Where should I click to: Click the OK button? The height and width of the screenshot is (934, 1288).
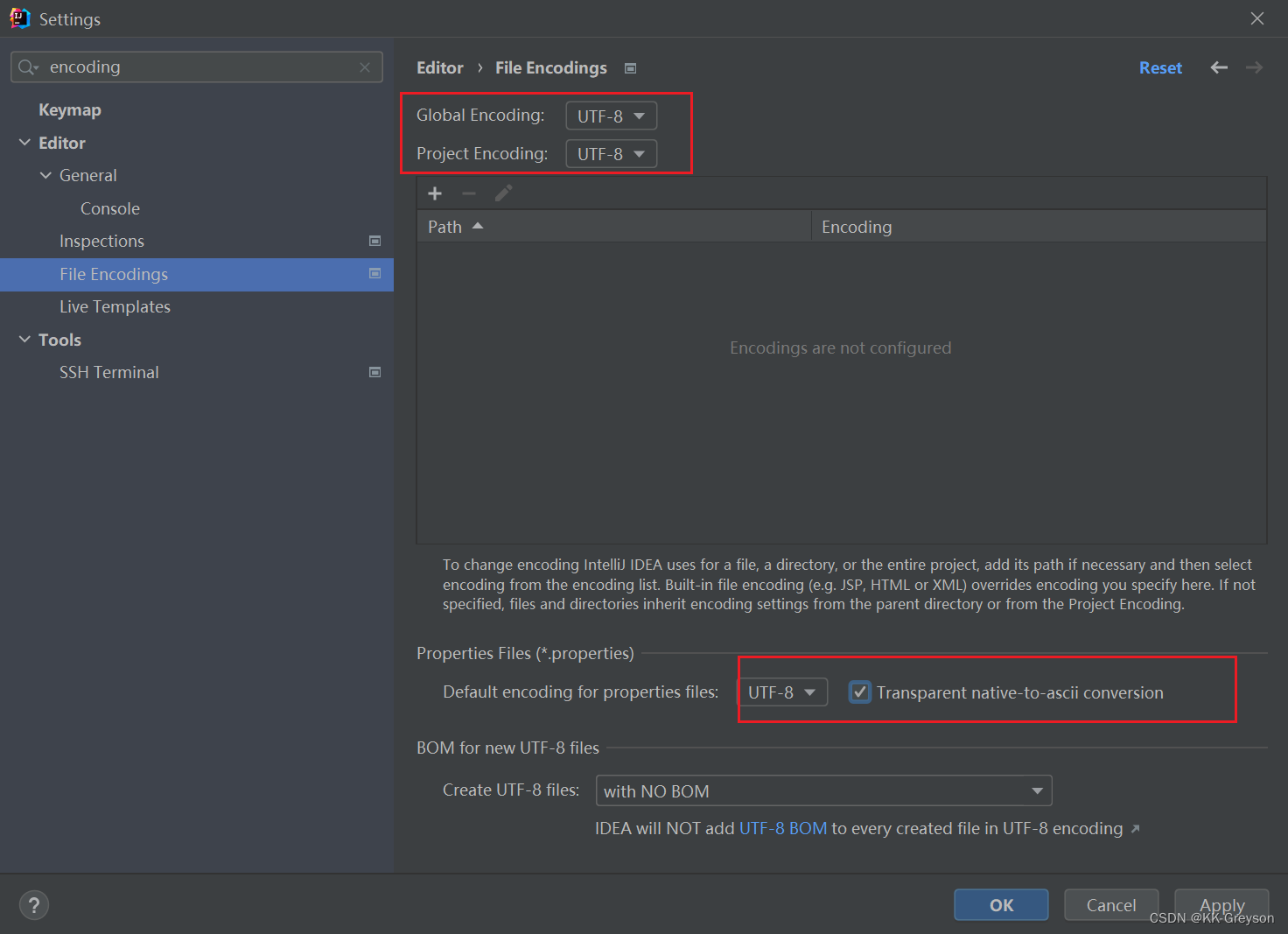(x=1001, y=905)
